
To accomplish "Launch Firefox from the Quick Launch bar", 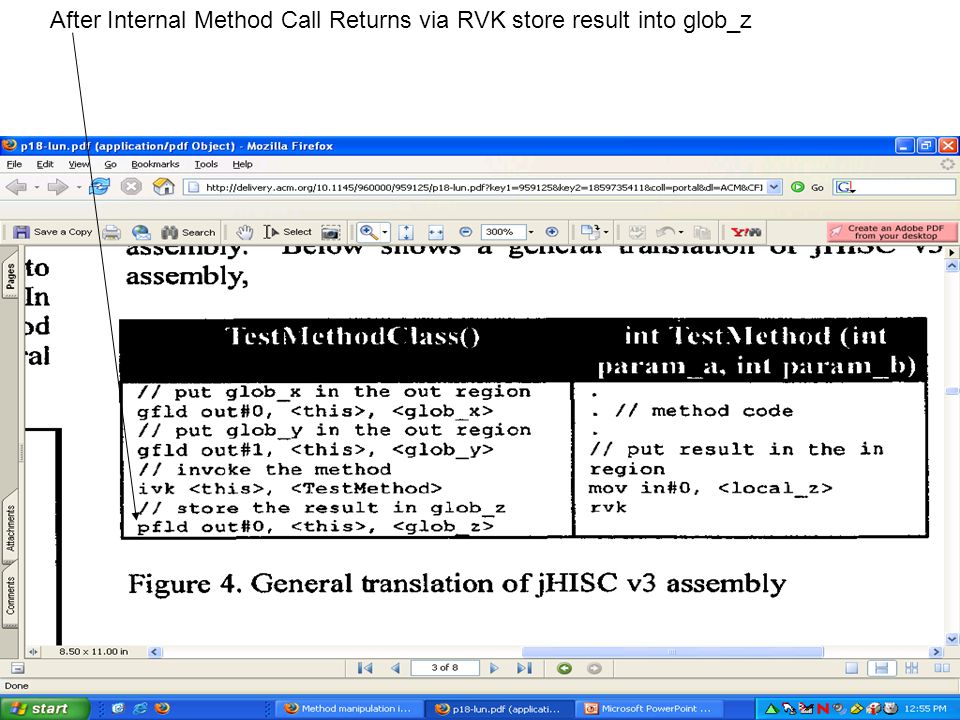I will (162, 708).
